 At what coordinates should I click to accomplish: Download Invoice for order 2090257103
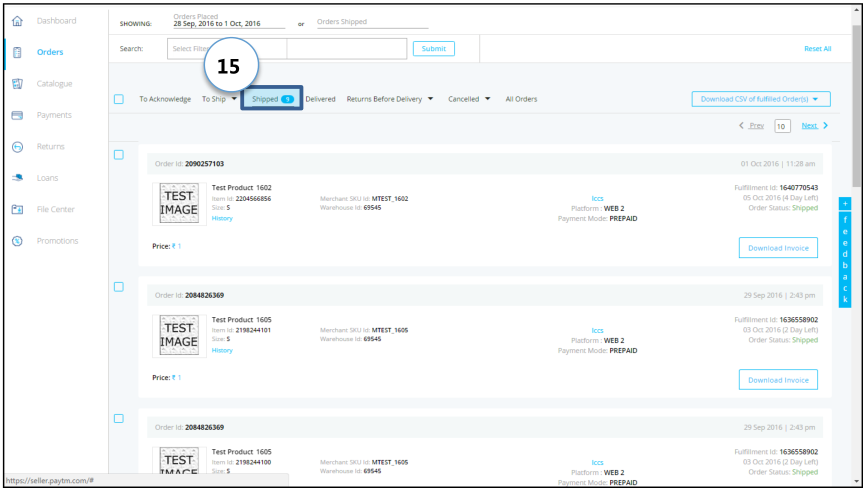point(779,248)
